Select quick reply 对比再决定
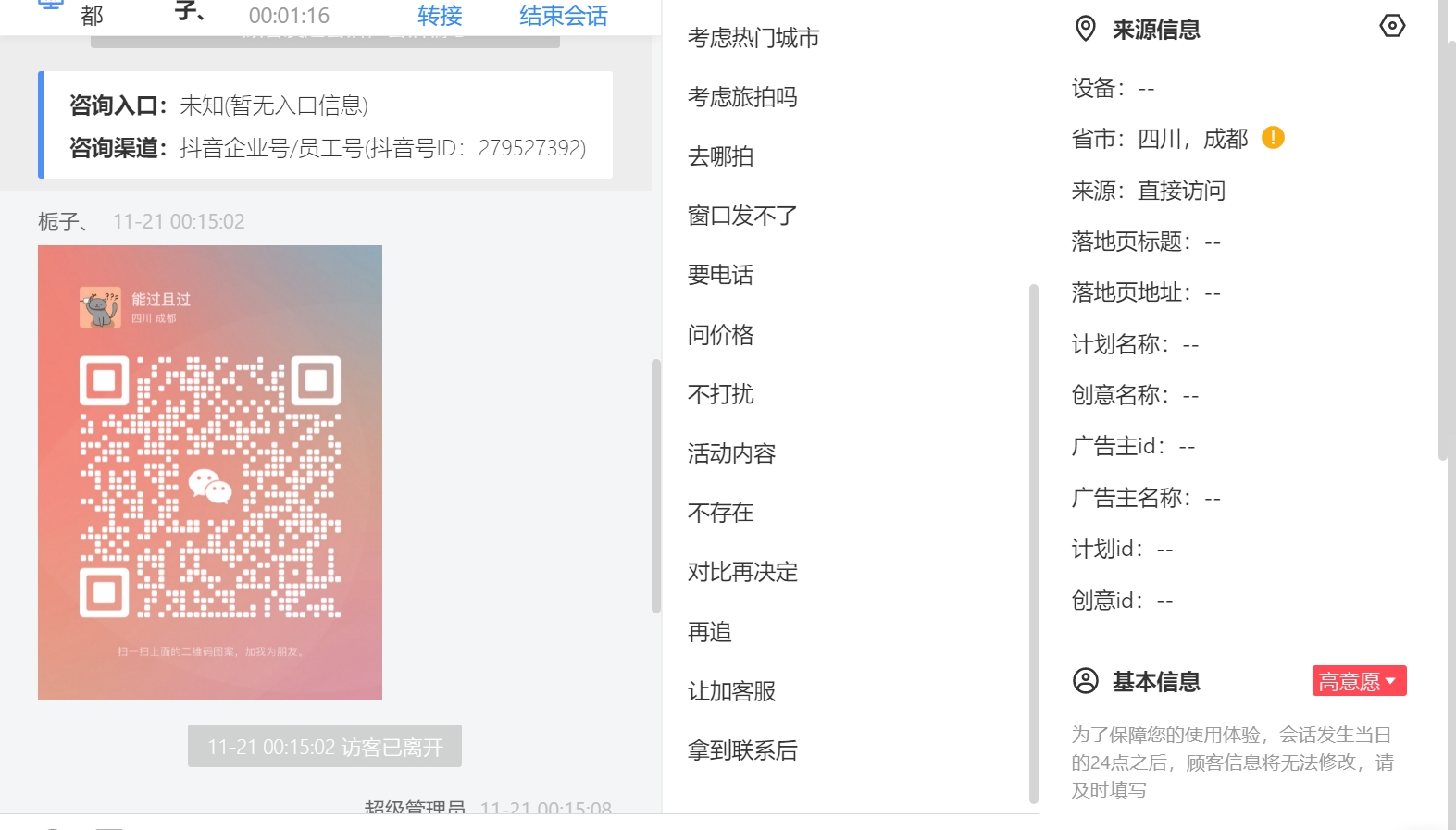1456x830 pixels. [742, 572]
